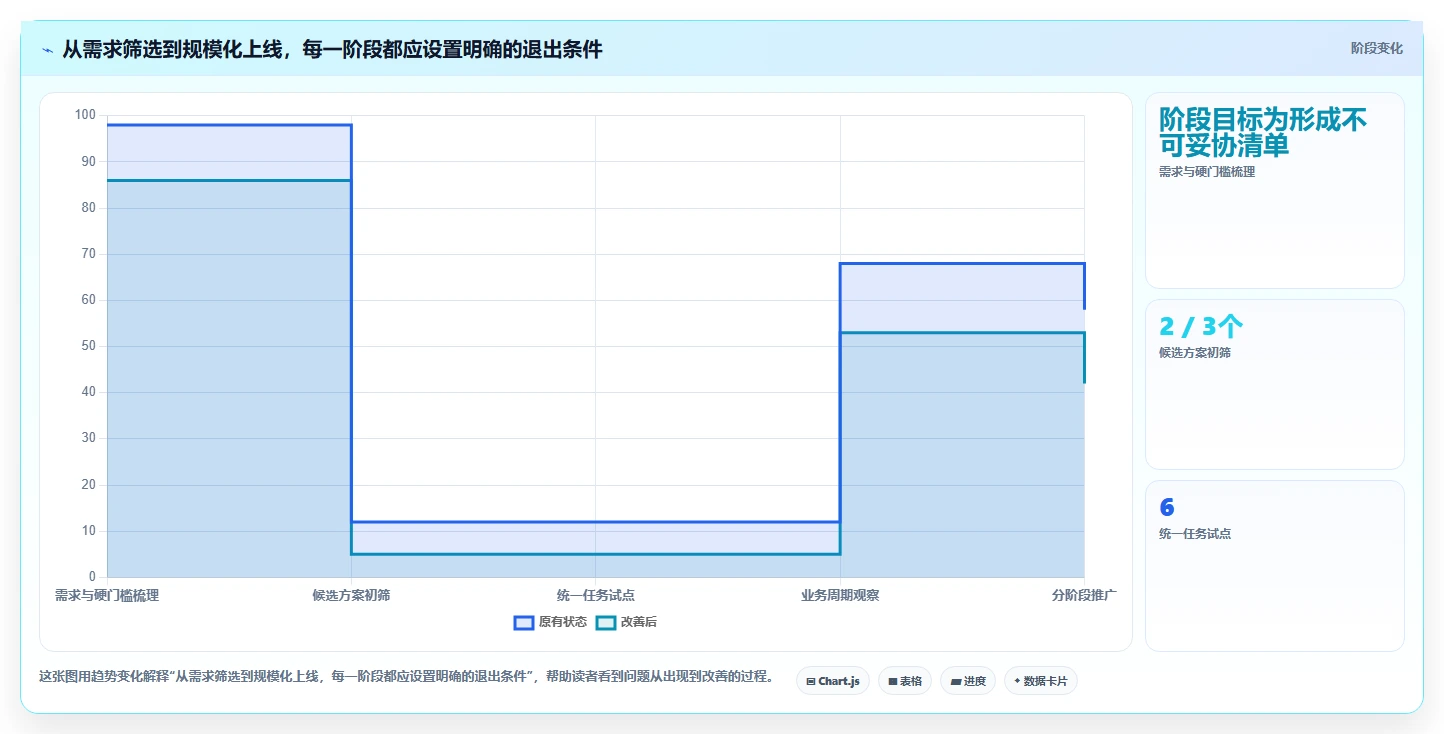Image resolution: width=1444 pixels, height=734 pixels.
Task: Click the teal 改善后 legend color box
Action: [x=605, y=622]
